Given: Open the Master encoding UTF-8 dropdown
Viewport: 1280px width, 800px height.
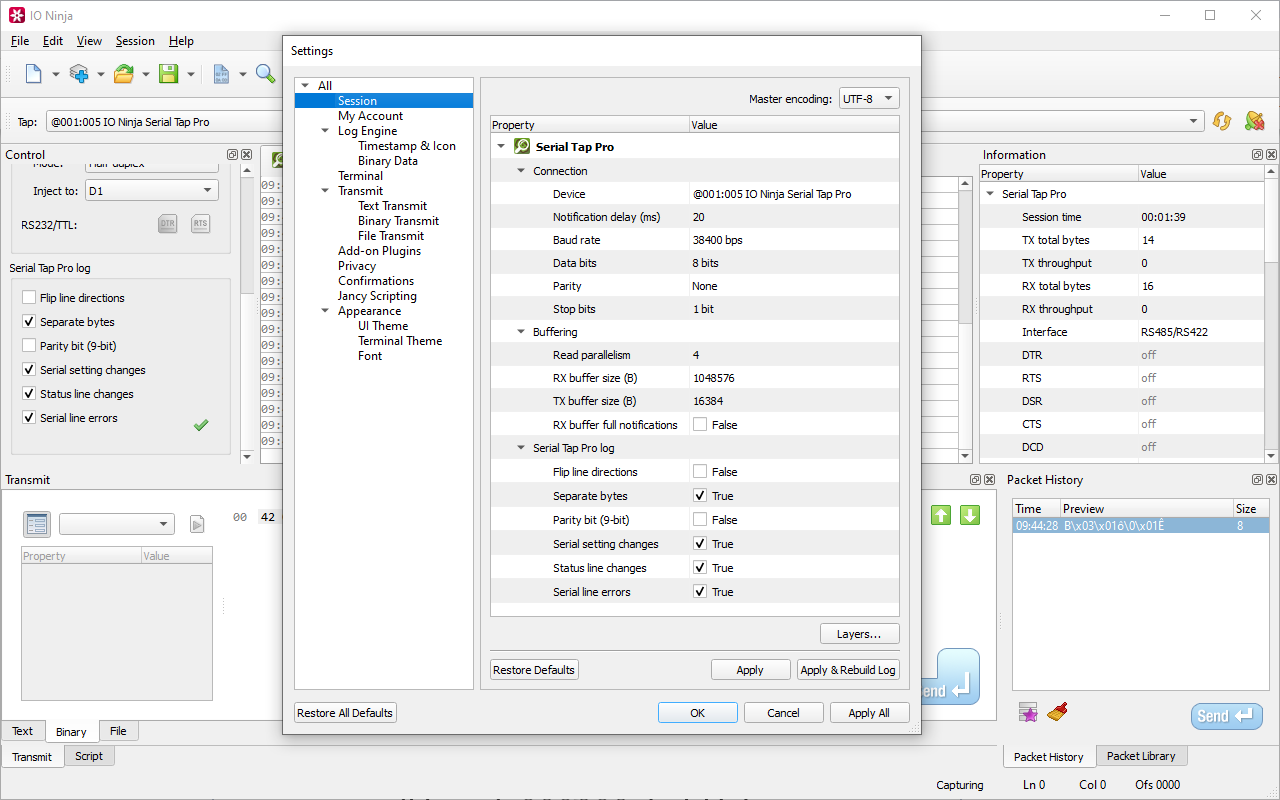Looking at the screenshot, I should pos(869,99).
